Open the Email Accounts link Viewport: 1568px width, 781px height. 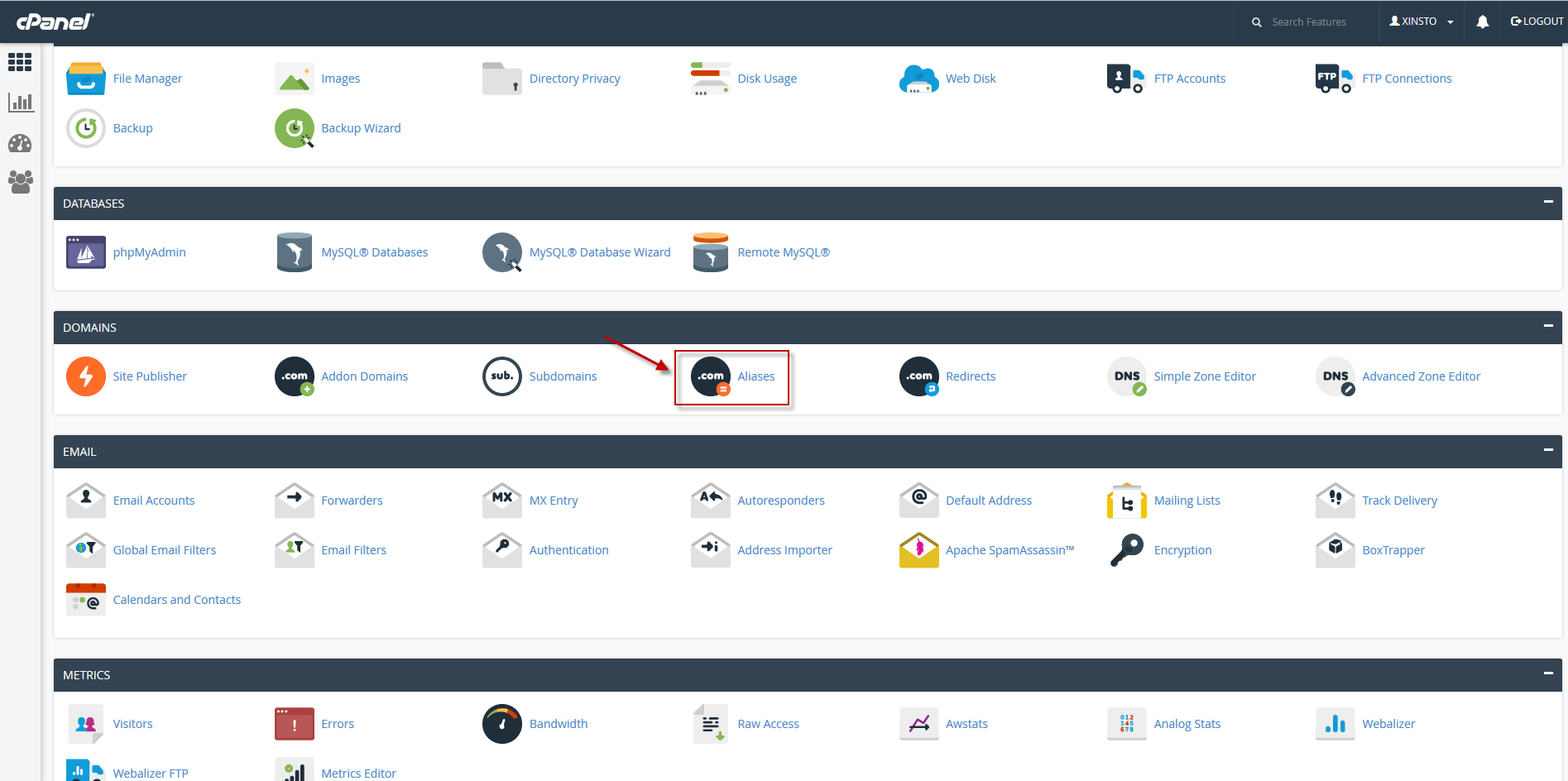154,501
